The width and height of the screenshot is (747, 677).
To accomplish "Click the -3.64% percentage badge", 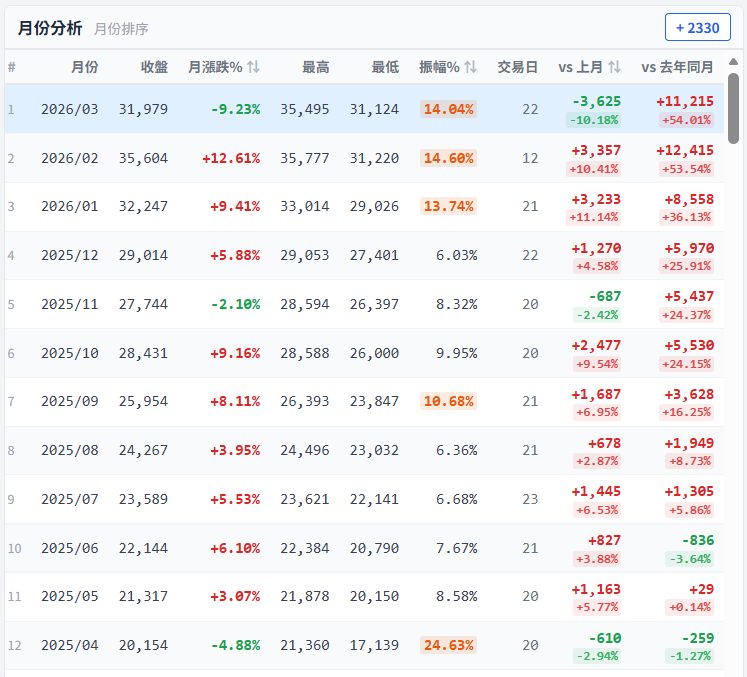I will click(x=689, y=559).
